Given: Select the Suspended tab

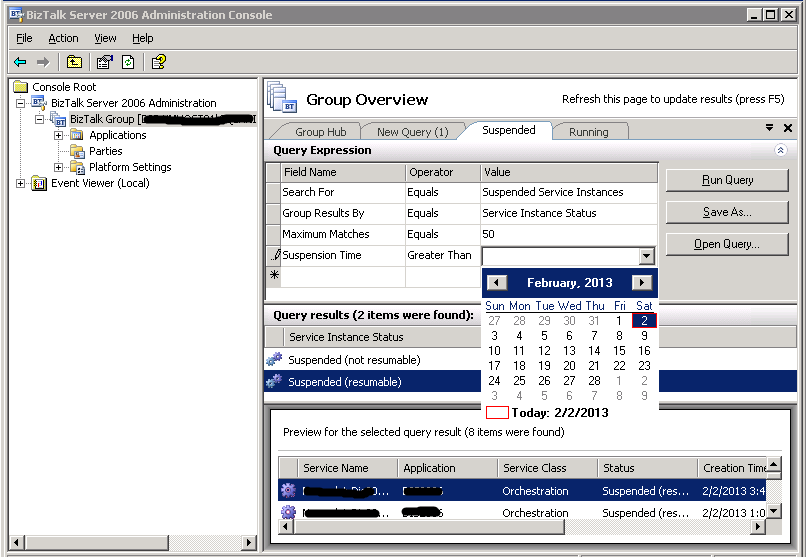Looking at the screenshot, I should click(x=508, y=130).
